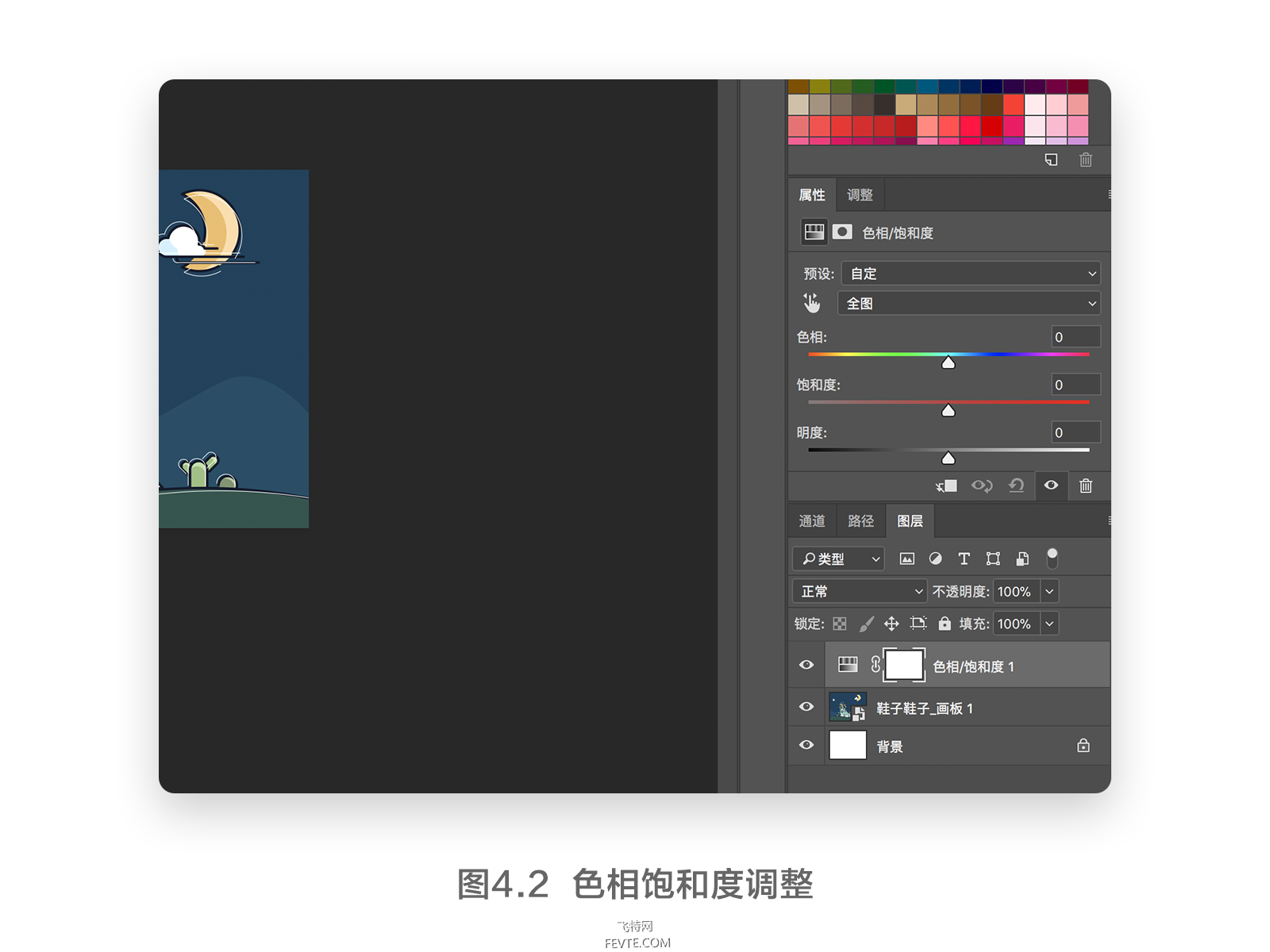Lock transparent pixels checkerboard icon
Image resolution: width=1270 pixels, height=952 pixels.
(x=840, y=624)
